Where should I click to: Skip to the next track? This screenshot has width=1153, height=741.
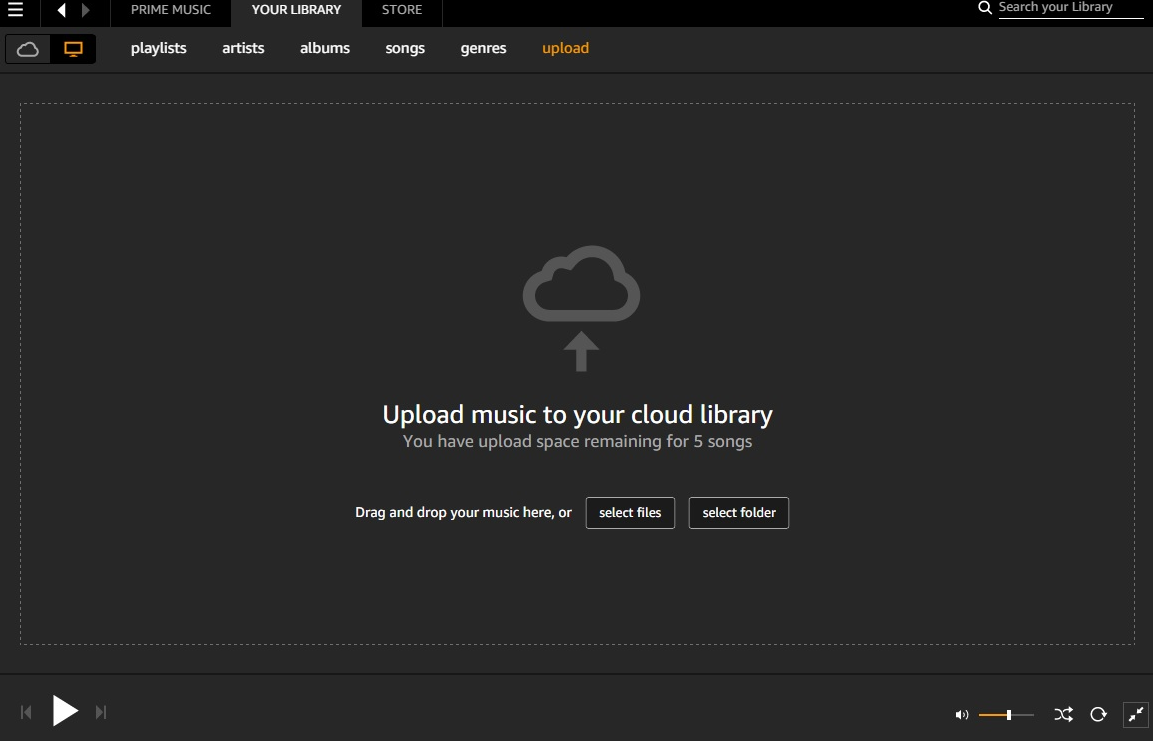101,712
